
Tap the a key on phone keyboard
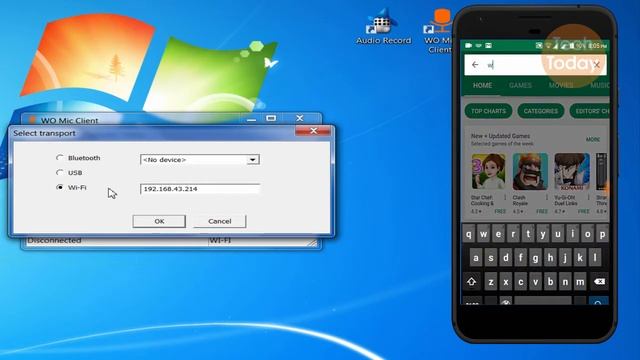[476, 258]
